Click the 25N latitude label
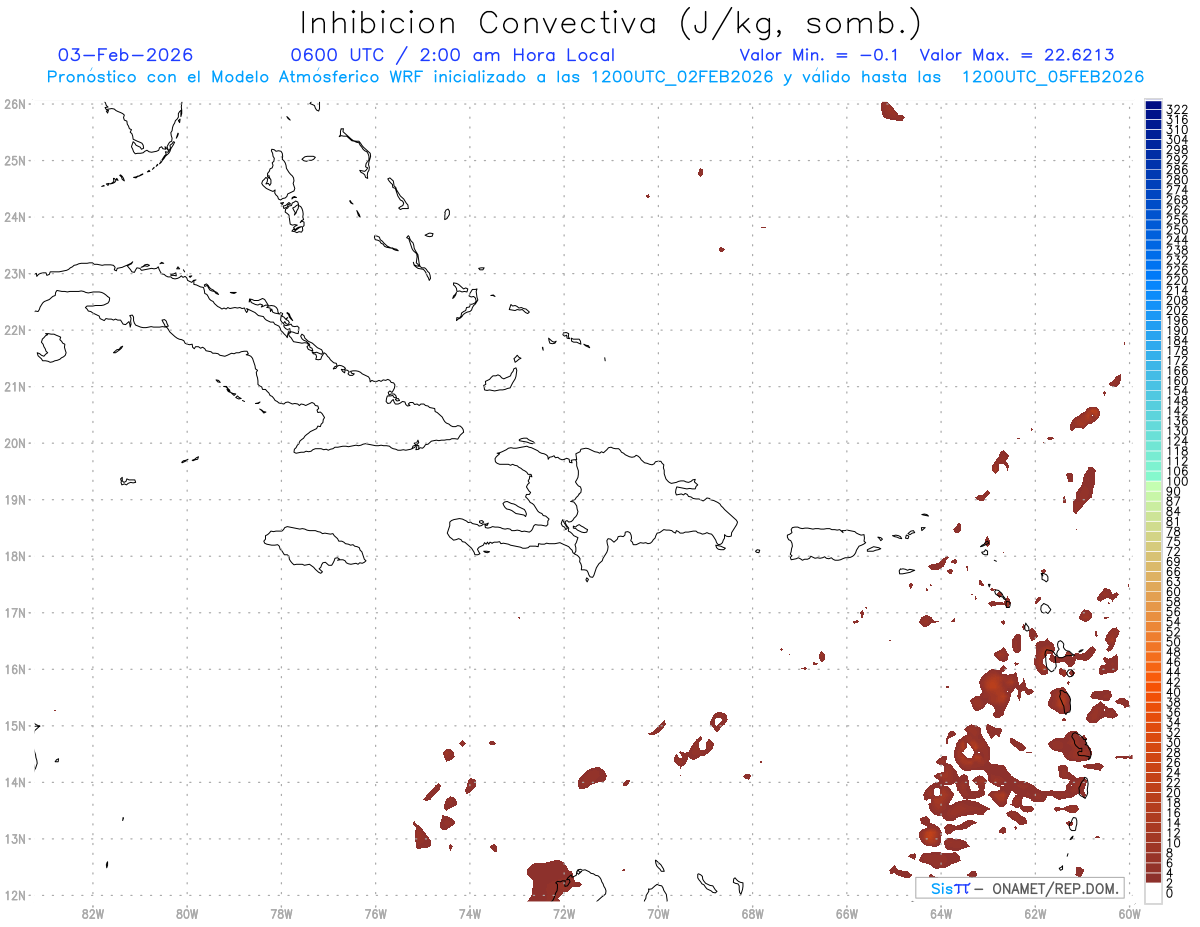1200x927 pixels. click(x=15, y=160)
